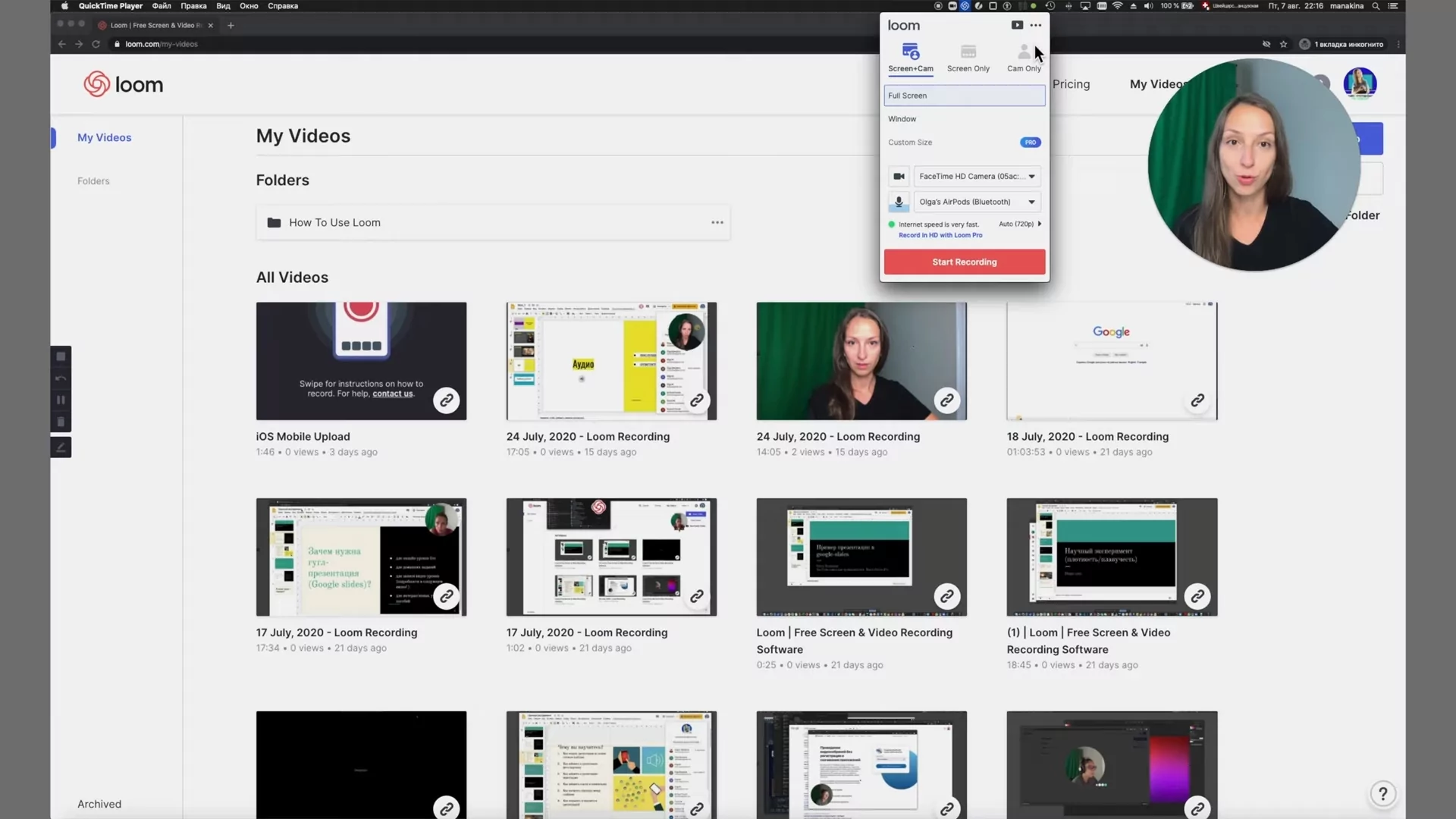The width and height of the screenshot is (1456, 819).
Task: Open FaceTime HD Camera dropdown
Action: [x=977, y=177]
